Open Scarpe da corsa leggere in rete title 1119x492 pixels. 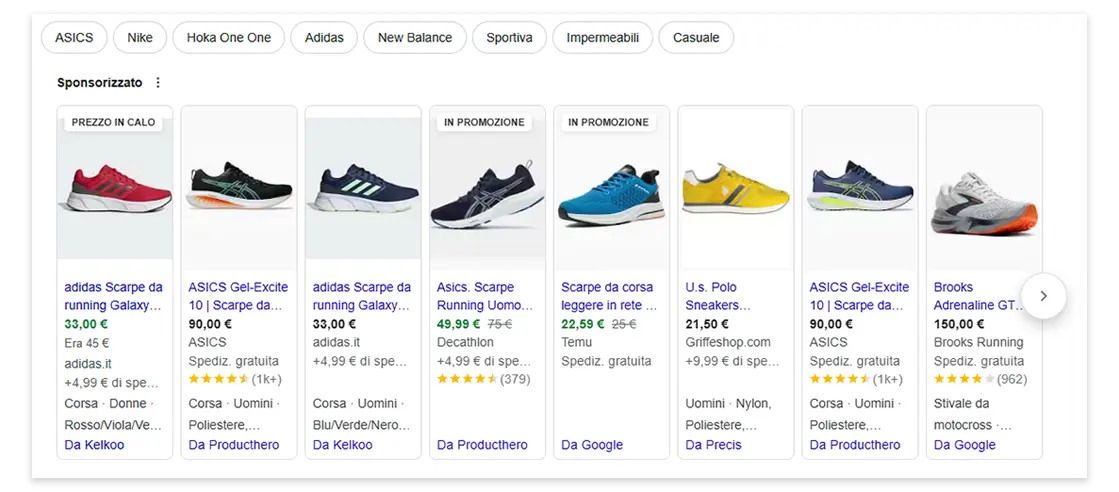(x=609, y=296)
